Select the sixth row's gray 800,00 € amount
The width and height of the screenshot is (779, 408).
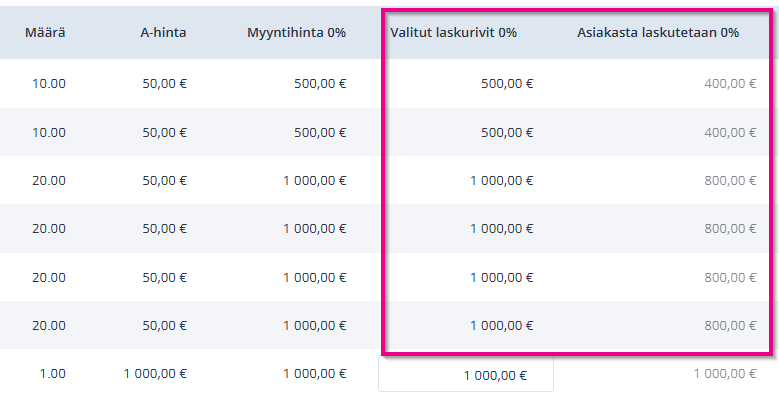coord(729,325)
